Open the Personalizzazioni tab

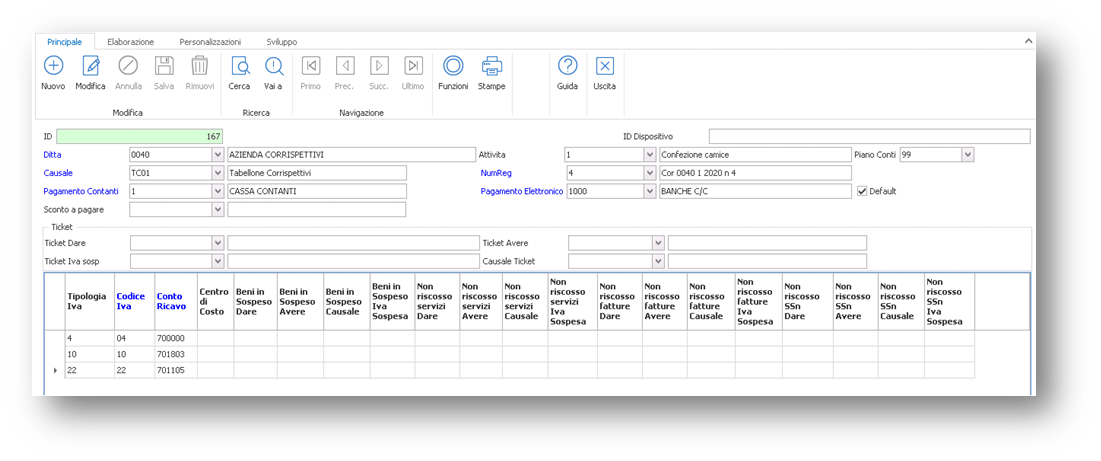[210, 42]
